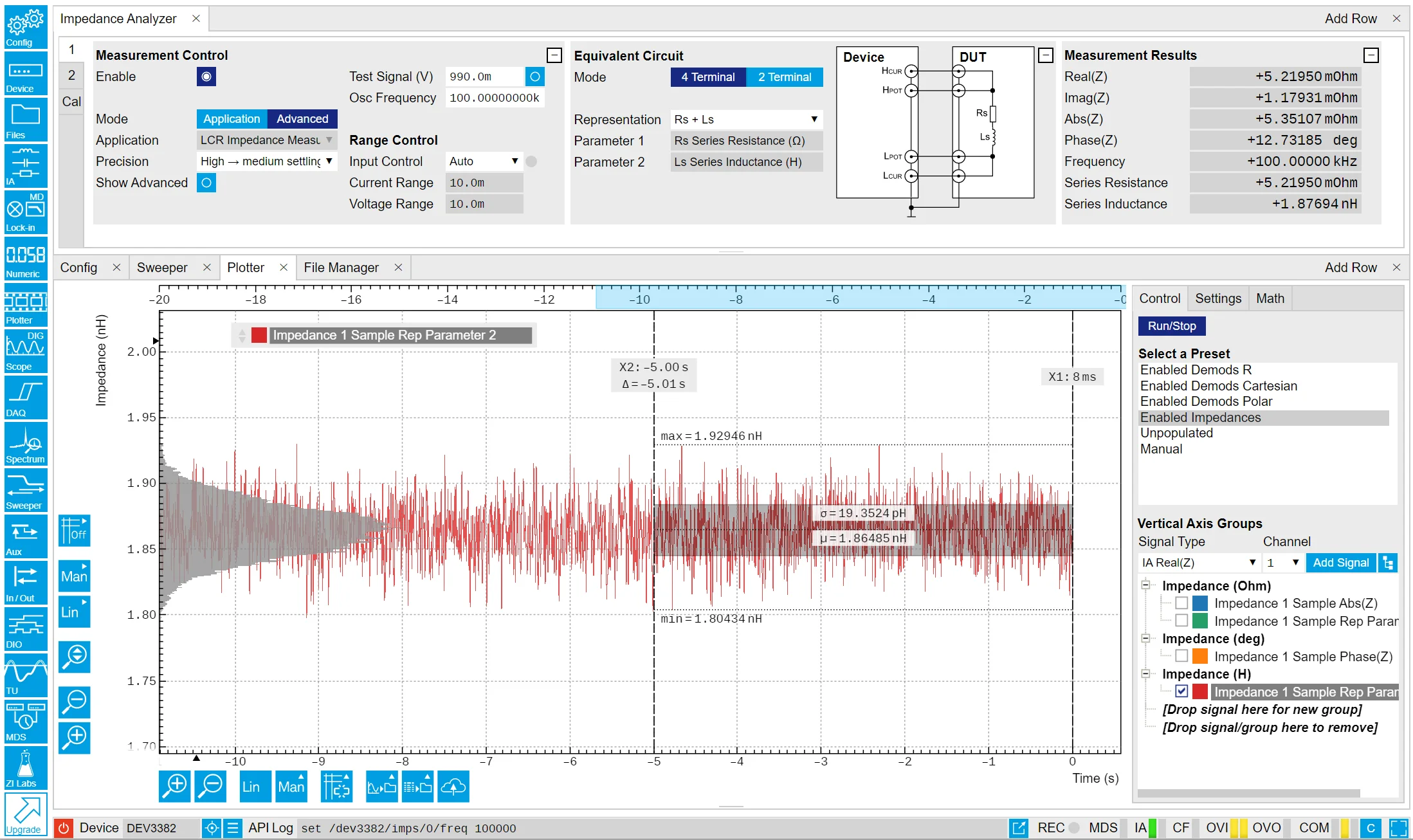Toggle Show Advanced option
This screenshot has width=1413, height=840.
pyautogui.click(x=206, y=183)
